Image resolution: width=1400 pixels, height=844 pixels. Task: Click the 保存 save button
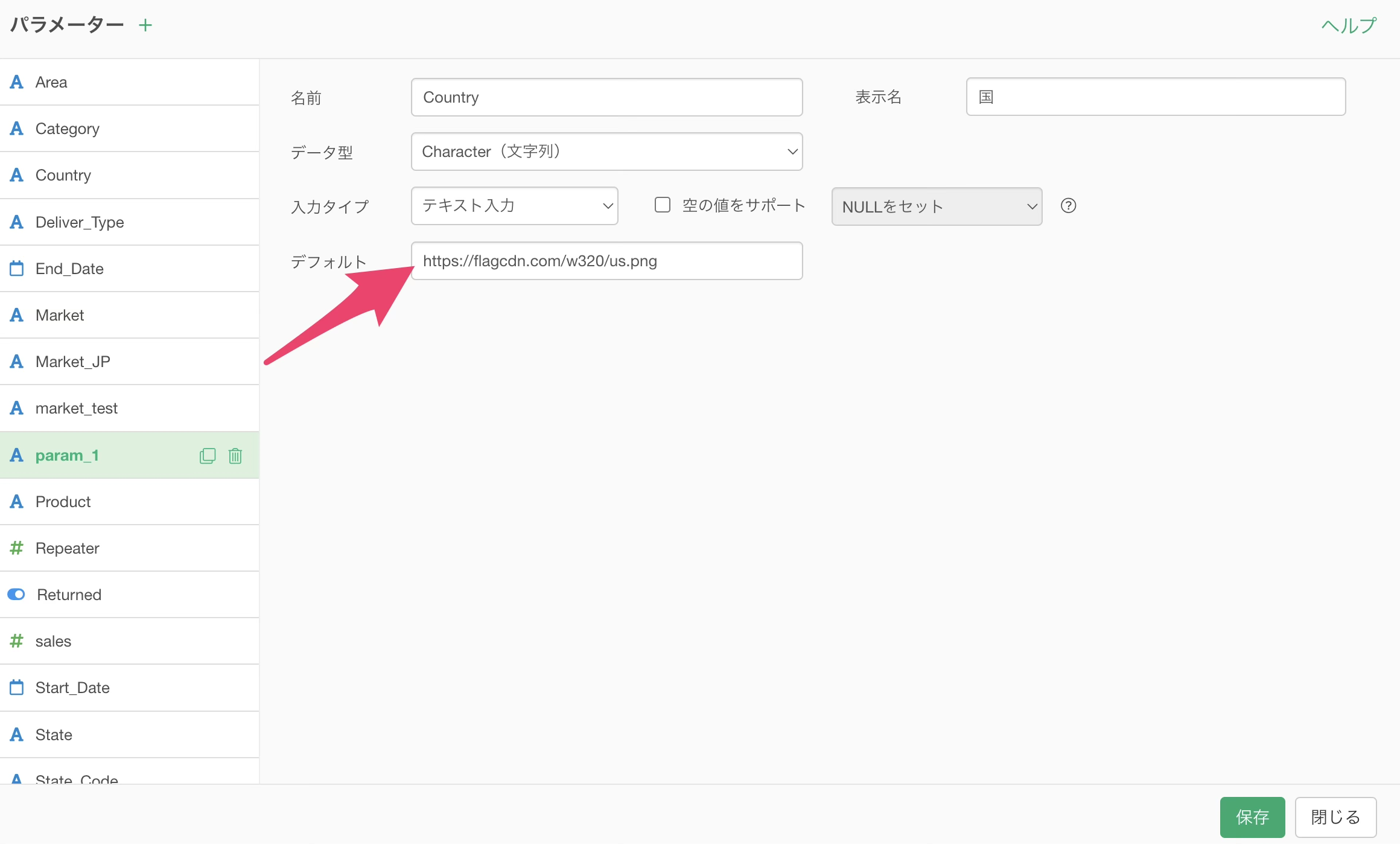pos(1252,817)
